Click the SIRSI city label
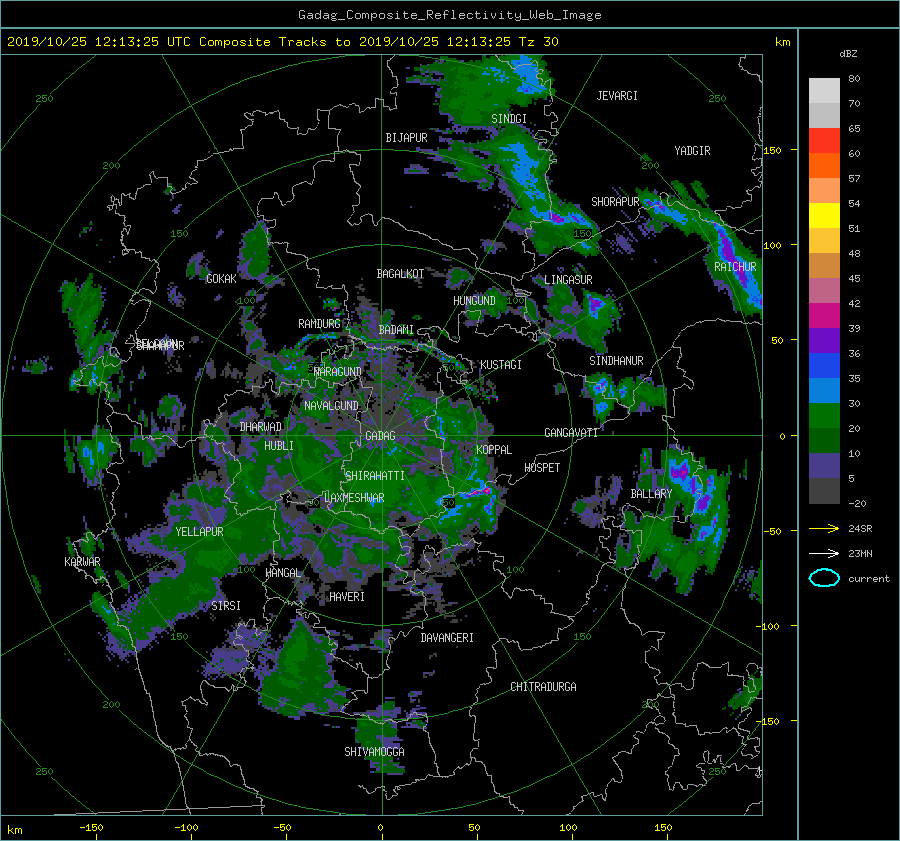The image size is (900, 841). click(226, 606)
